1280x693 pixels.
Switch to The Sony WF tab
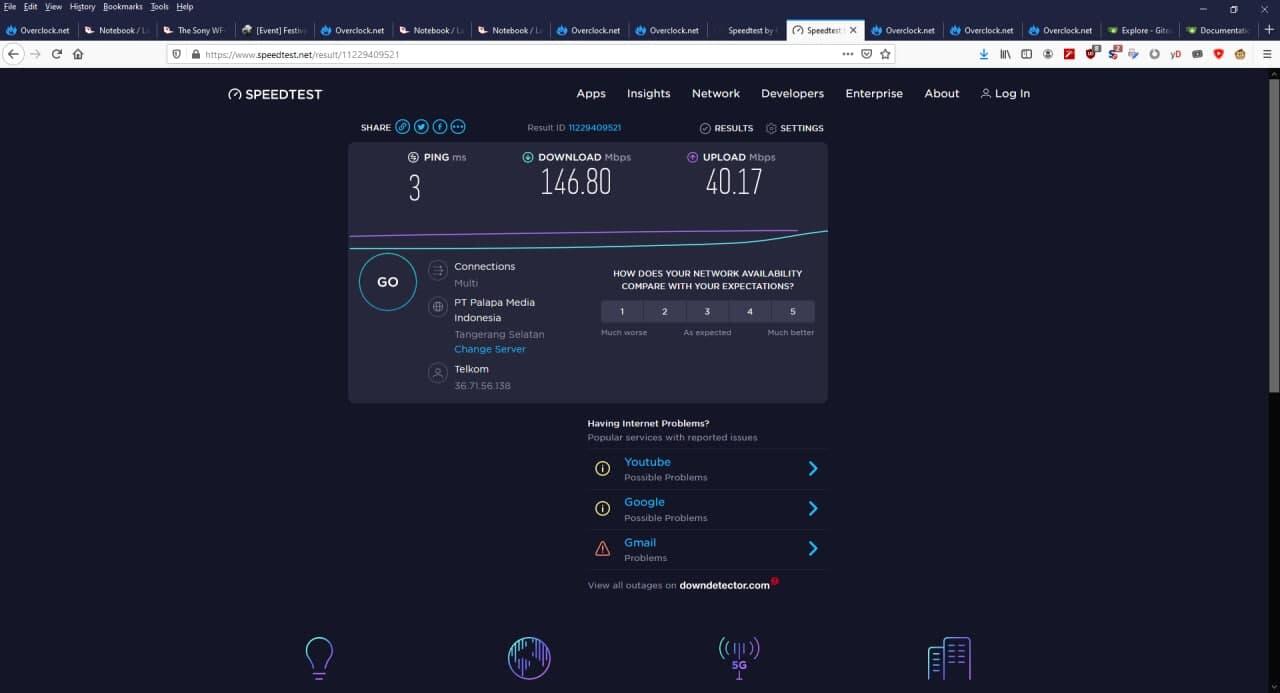click(195, 30)
